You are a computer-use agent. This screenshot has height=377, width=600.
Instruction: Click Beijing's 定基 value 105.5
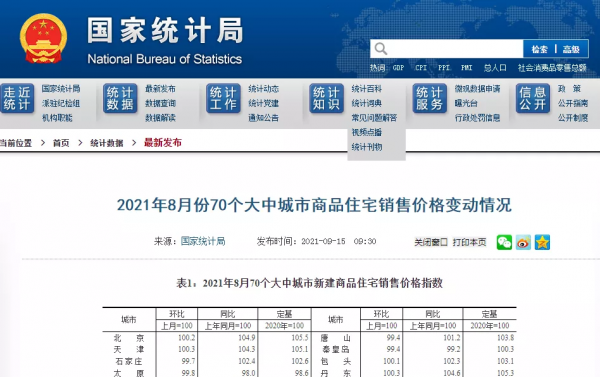[300, 338]
